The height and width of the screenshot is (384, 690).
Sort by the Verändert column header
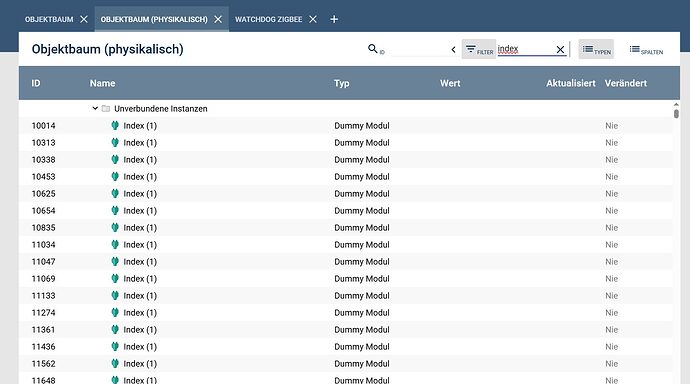626,83
